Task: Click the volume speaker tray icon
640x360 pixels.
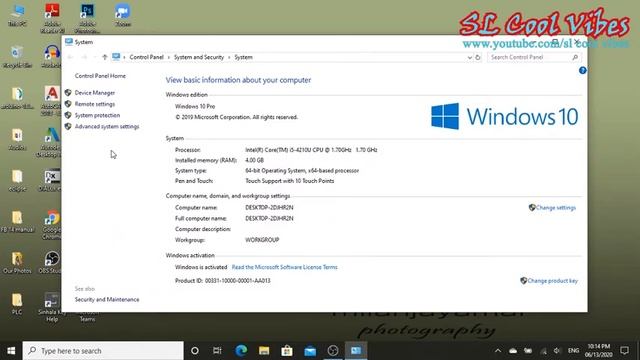Action: click(557, 351)
